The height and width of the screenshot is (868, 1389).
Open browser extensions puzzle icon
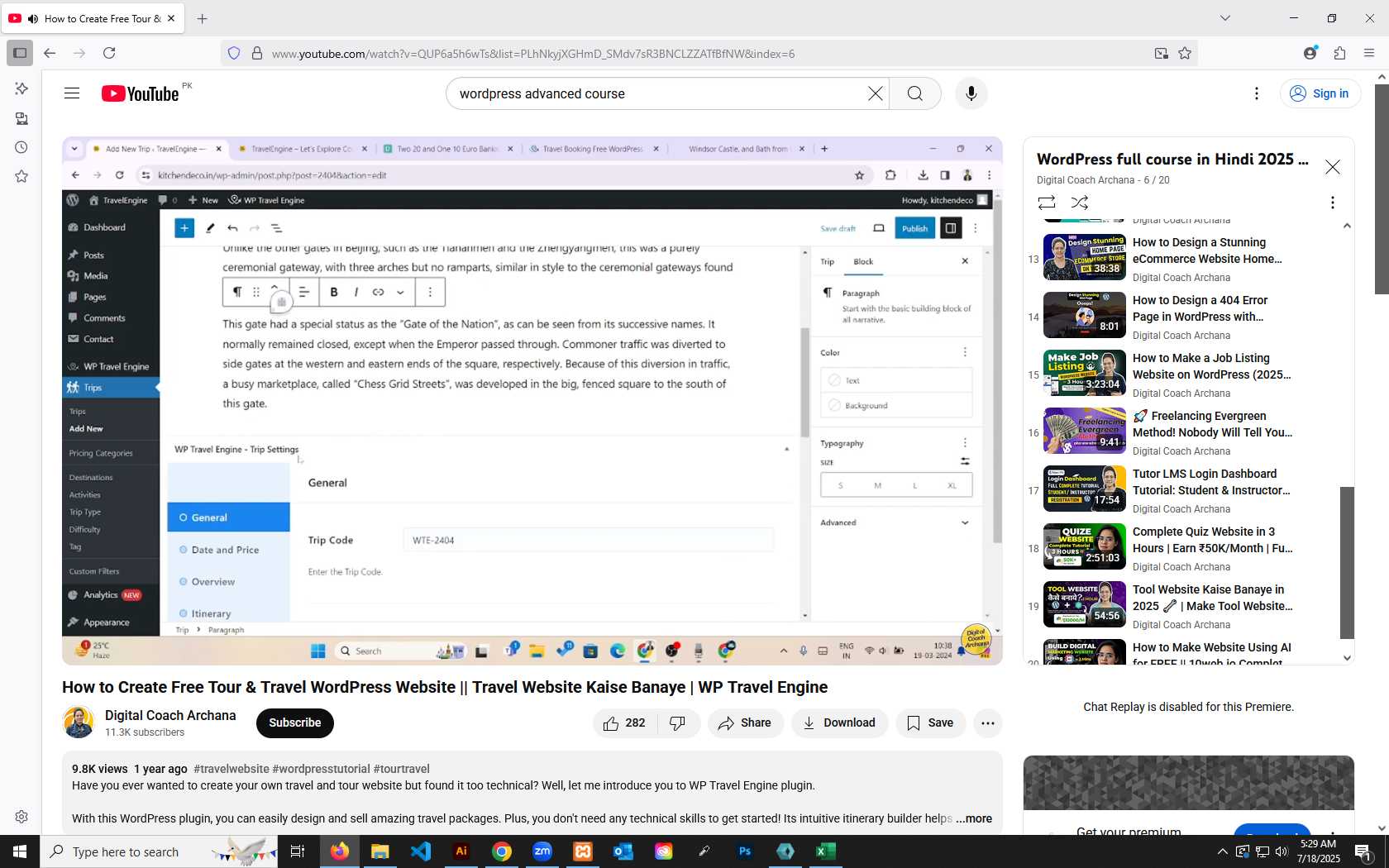coord(1339,53)
